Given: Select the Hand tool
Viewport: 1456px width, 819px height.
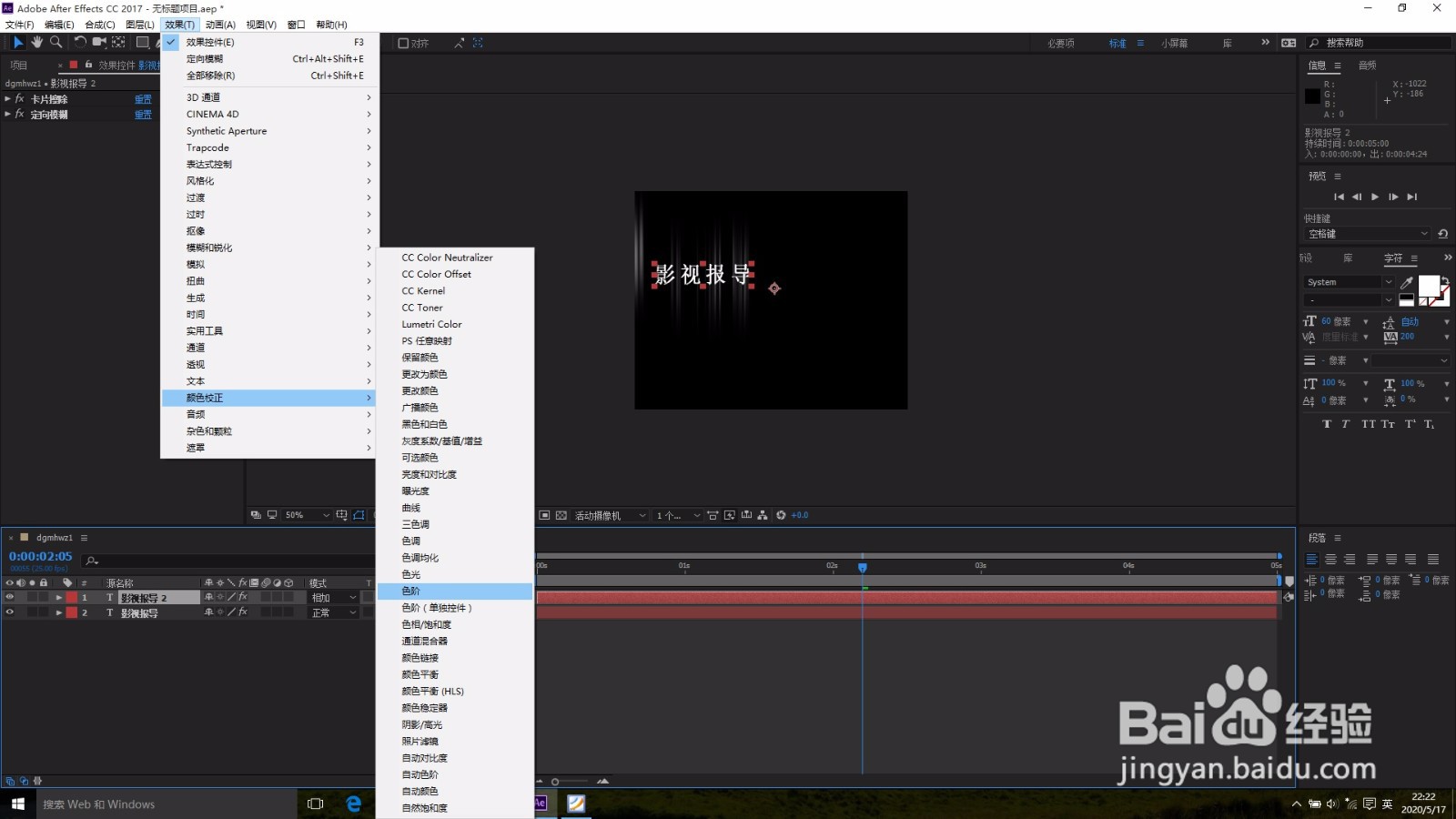Looking at the screenshot, I should click(x=37, y=42).
